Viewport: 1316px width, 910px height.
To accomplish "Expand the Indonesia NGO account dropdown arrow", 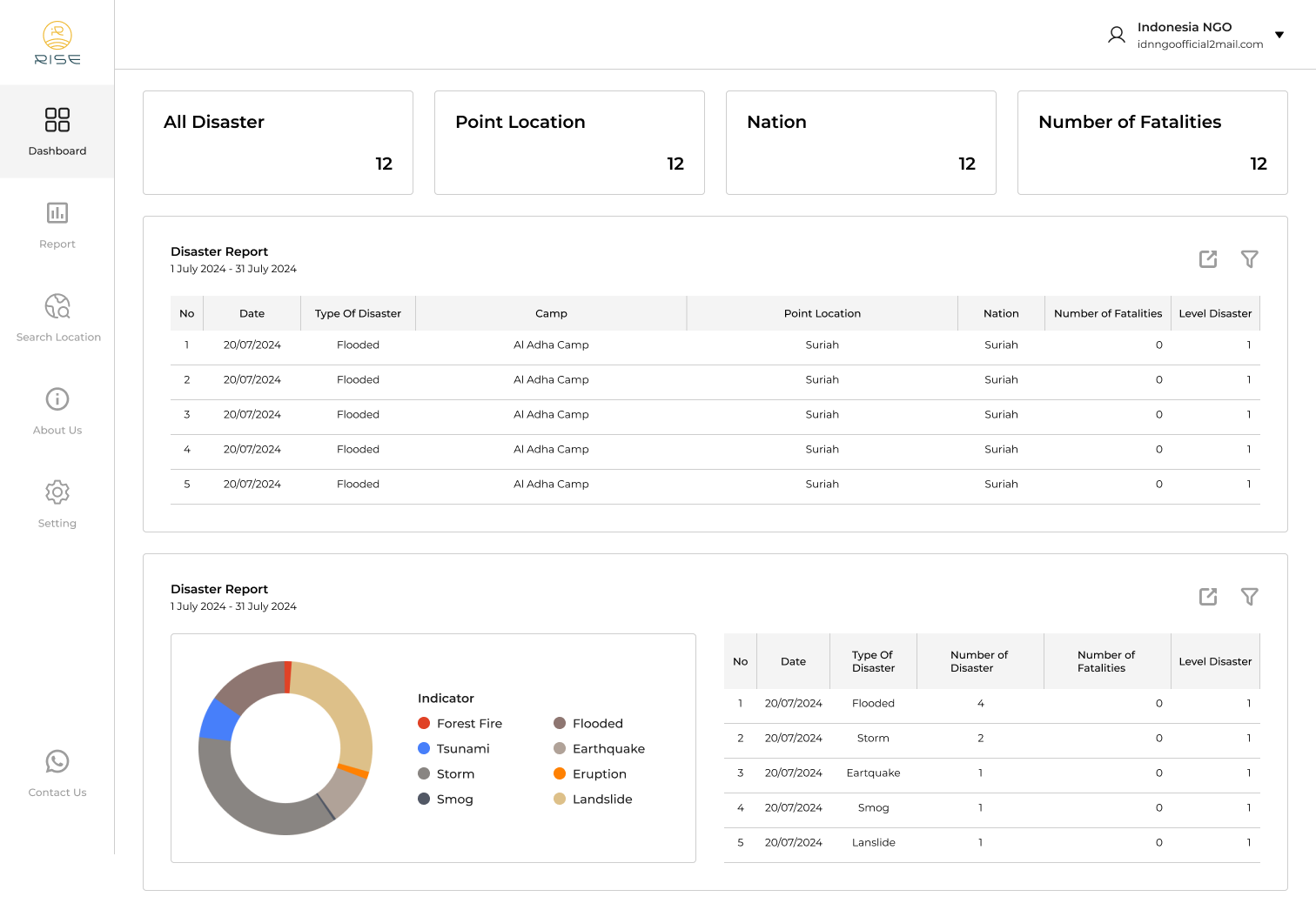I will 1279,35.
